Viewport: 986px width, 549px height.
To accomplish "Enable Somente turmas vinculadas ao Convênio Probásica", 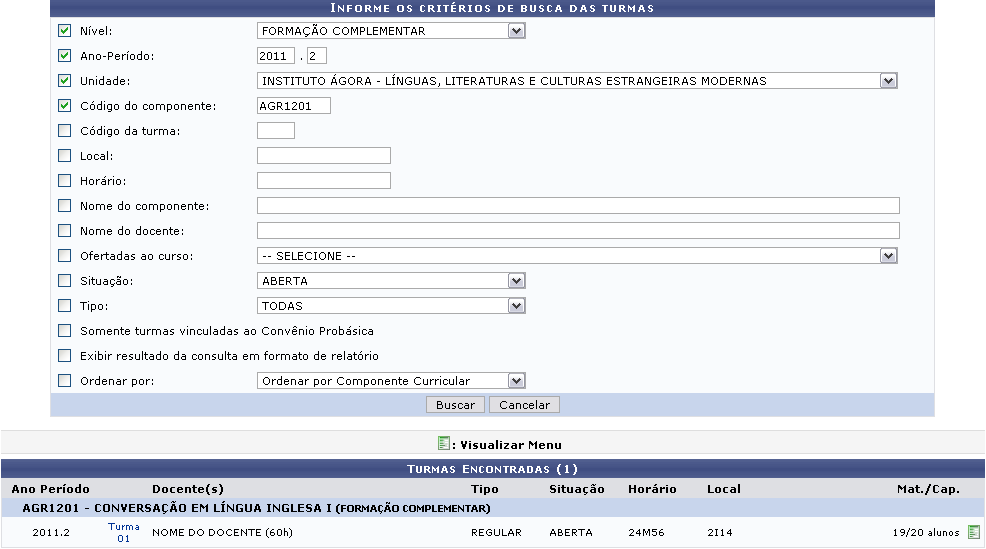I will coord(65,331).
